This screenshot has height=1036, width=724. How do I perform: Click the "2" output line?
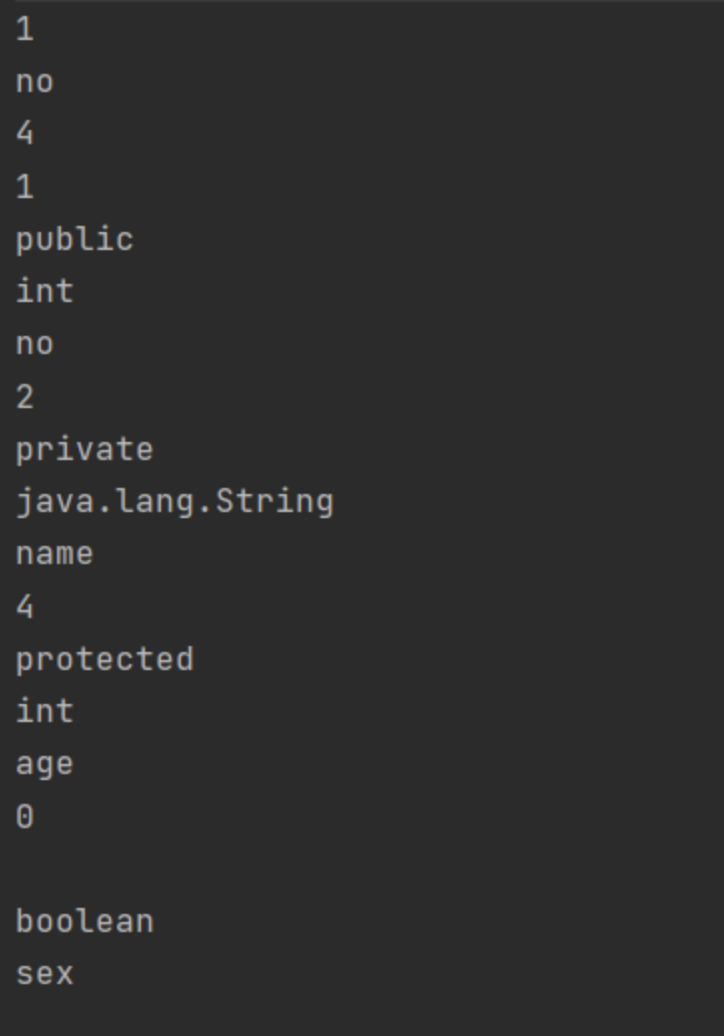point(25,397)
